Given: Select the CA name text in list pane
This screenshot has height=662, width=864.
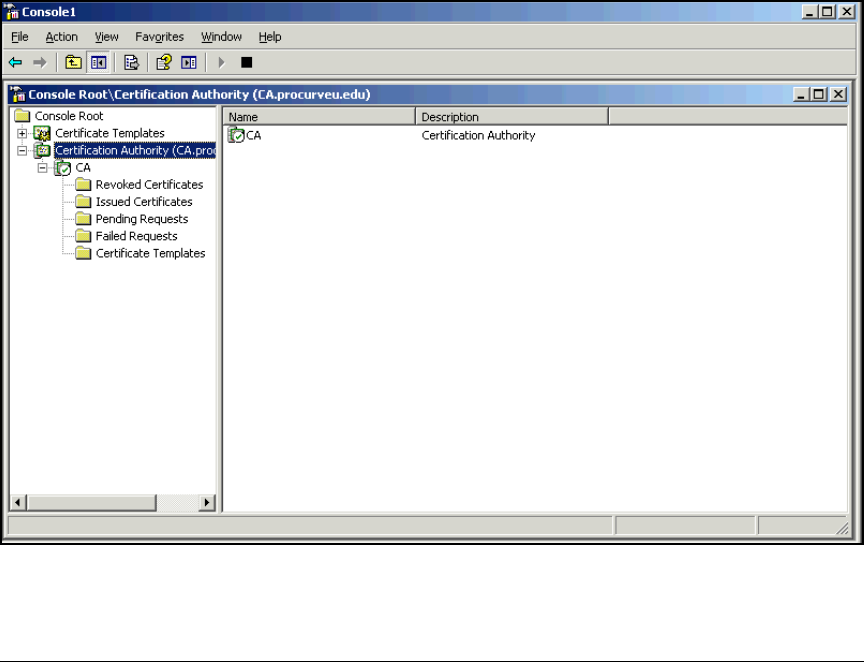Looking at the screenshot, I should 253,135.
